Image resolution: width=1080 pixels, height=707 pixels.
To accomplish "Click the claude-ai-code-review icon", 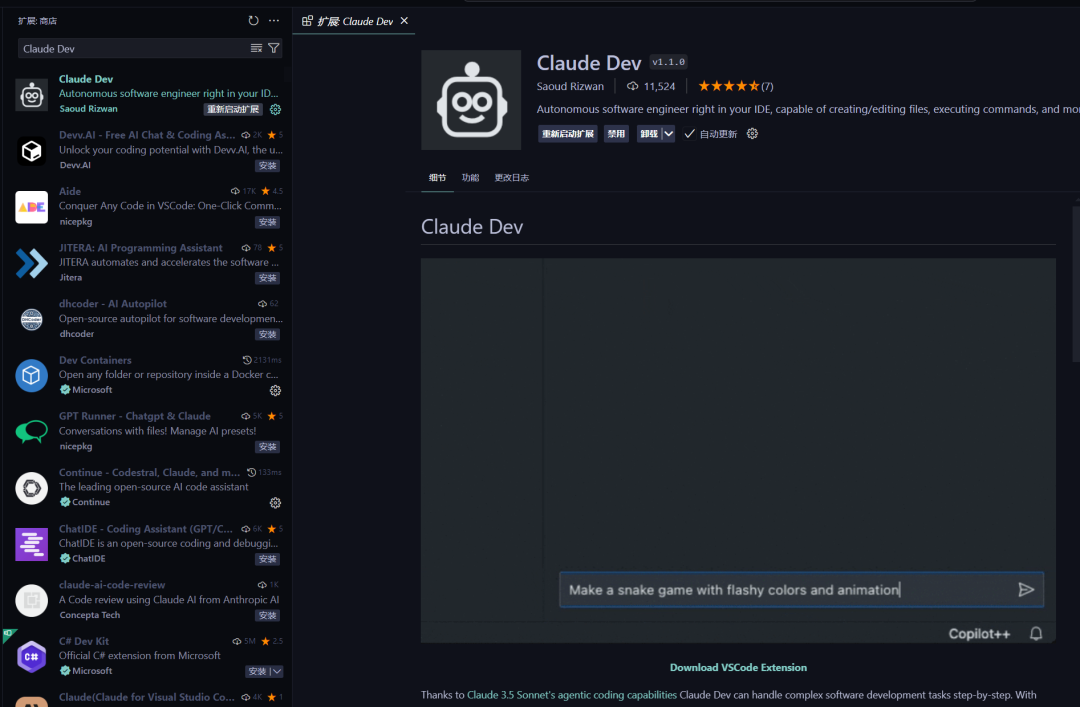I will [32, 600].
